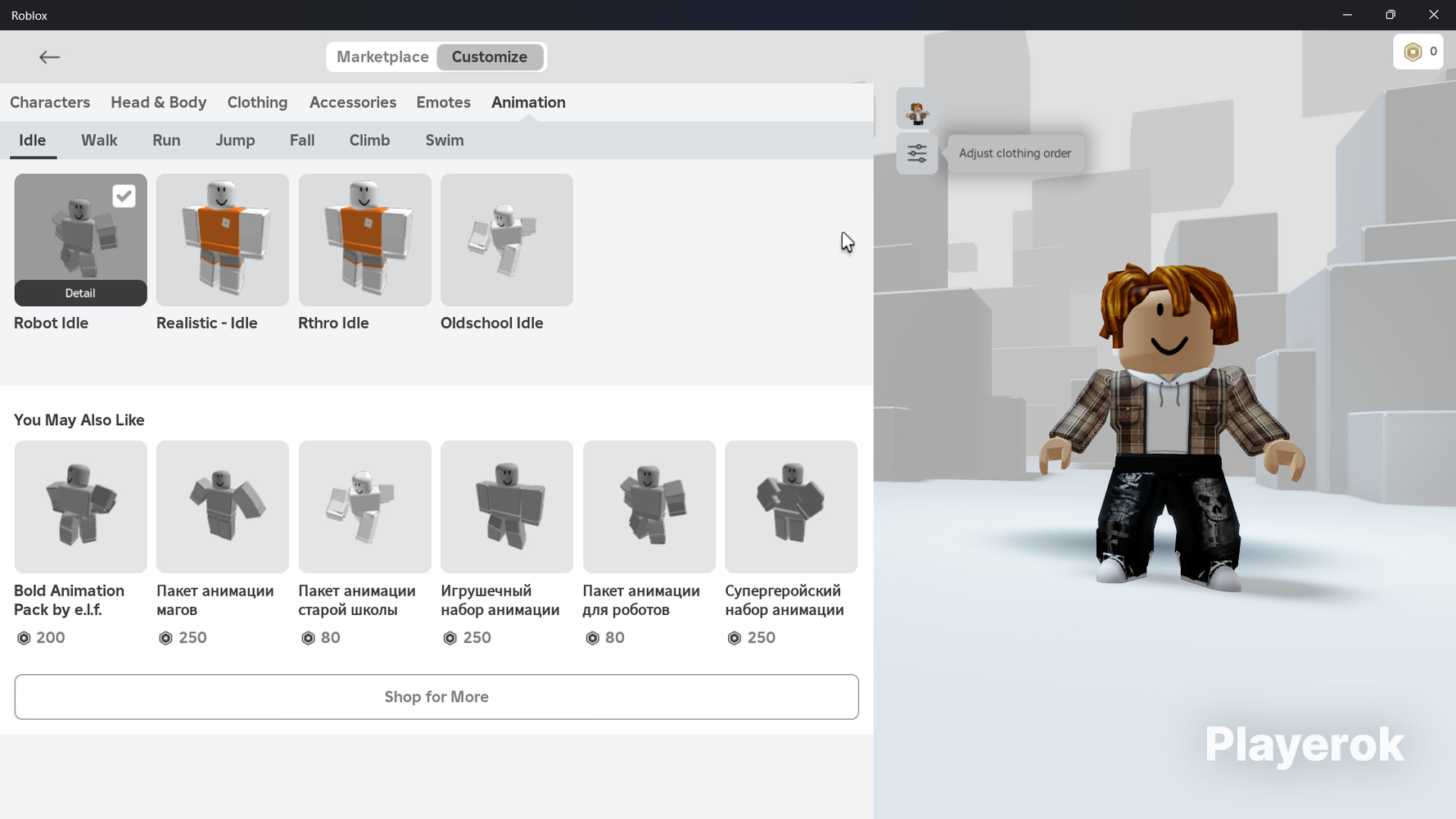Open the Игрушечный набор анимации thumbnail
Viewport: 1456px width, 819px height.
click(x=507, y=507)
